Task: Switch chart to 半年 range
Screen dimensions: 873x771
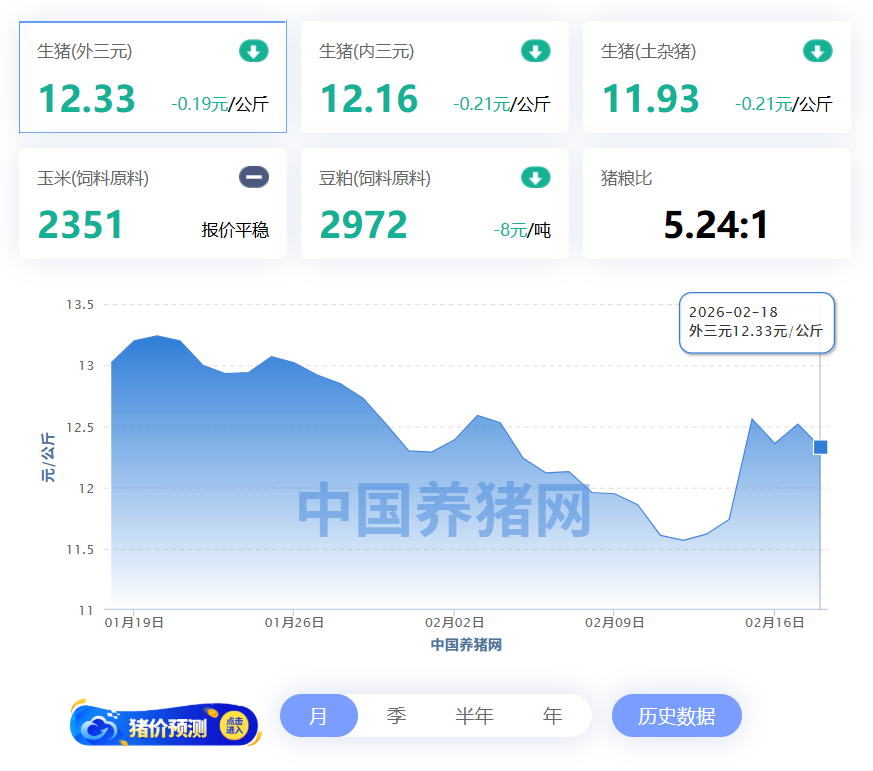Action: [x=474, y=716]
